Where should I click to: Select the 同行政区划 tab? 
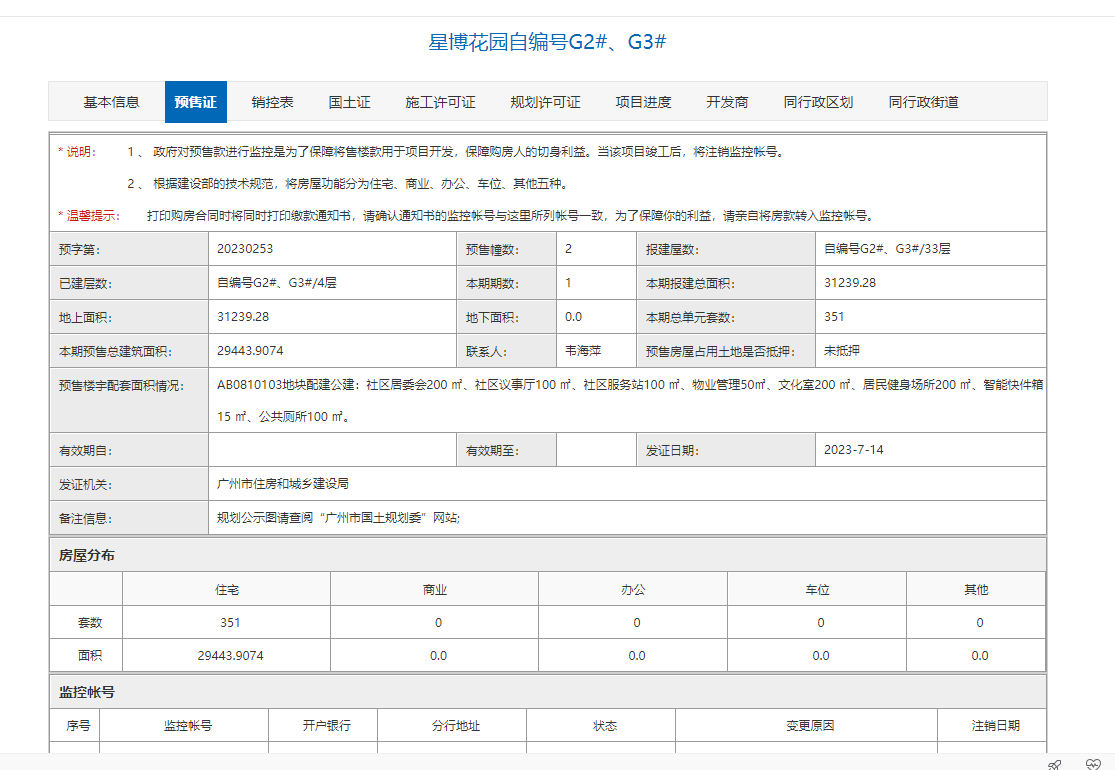(x=818, y=102)
